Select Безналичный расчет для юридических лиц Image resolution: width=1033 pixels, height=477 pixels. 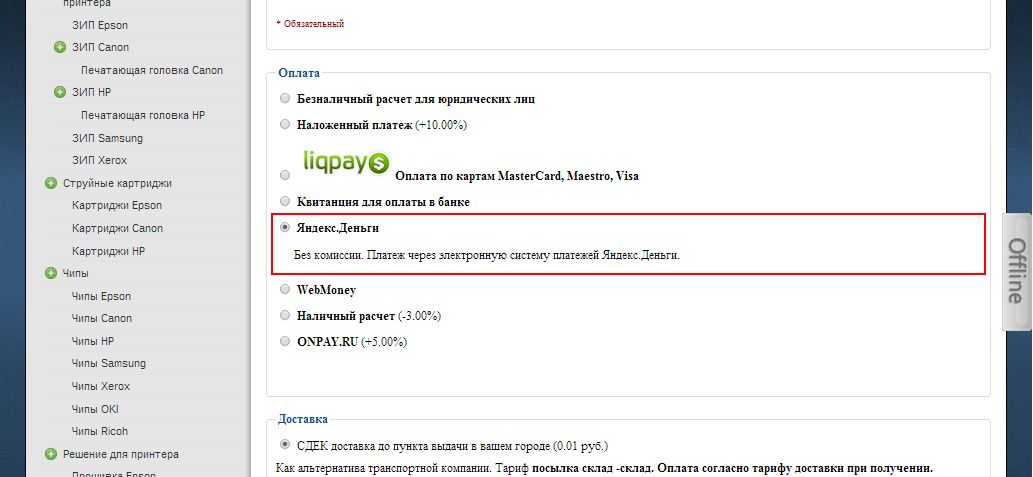pyautogui.click(x=286, y=99)
